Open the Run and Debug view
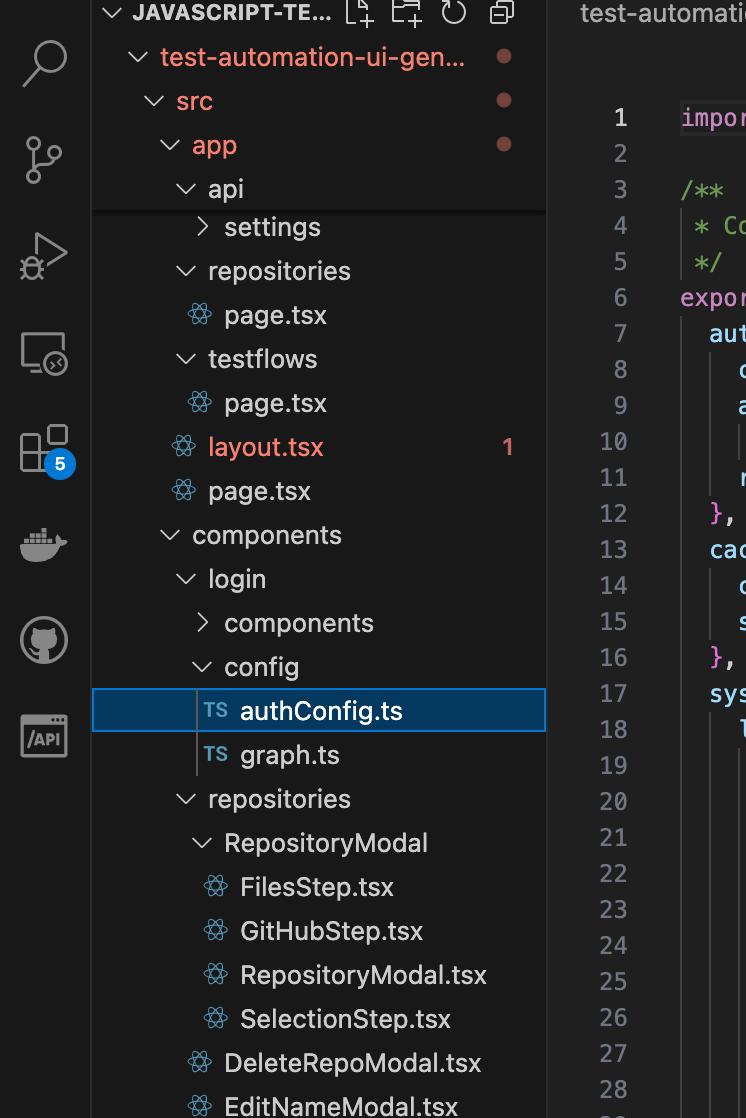This screenshot has height=1118, width=746. point(44,256)
